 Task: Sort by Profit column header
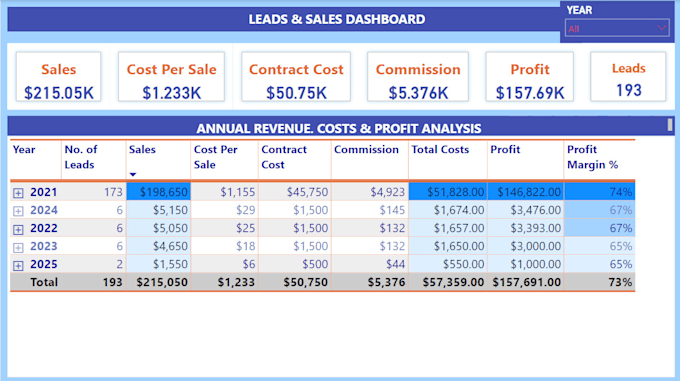(x=505, y=150)
